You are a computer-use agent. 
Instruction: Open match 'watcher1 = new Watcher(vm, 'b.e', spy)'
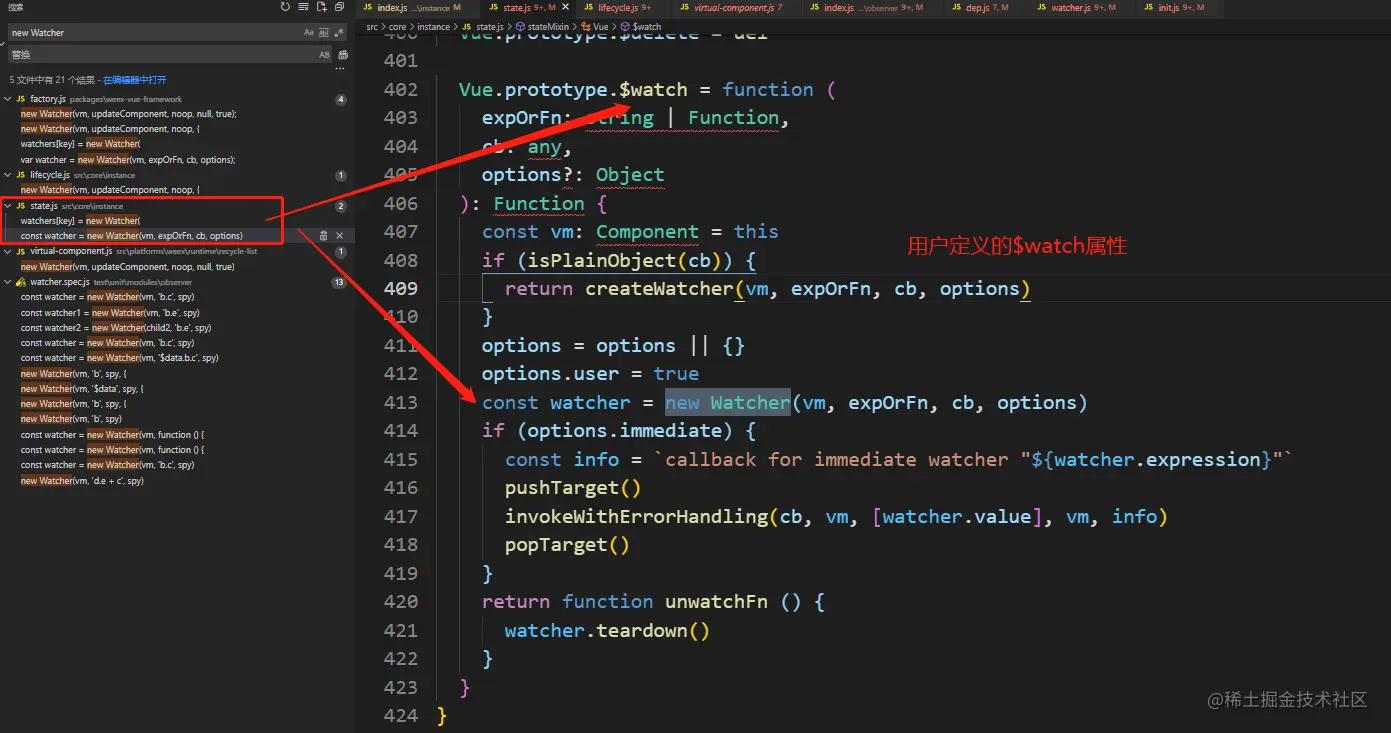pos(110,313)
